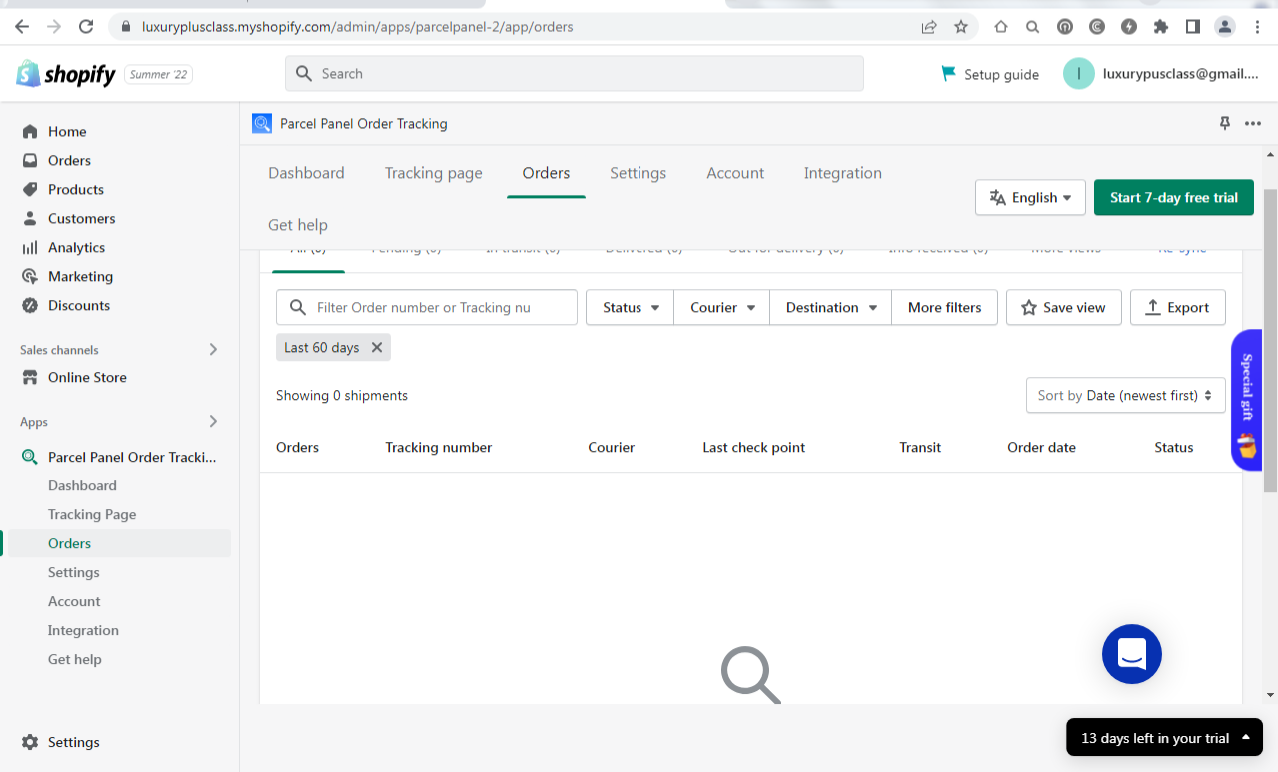Click the Analytics icon in the sidebar
This screenshot has width=1278, height=772.
pos(29,247)
